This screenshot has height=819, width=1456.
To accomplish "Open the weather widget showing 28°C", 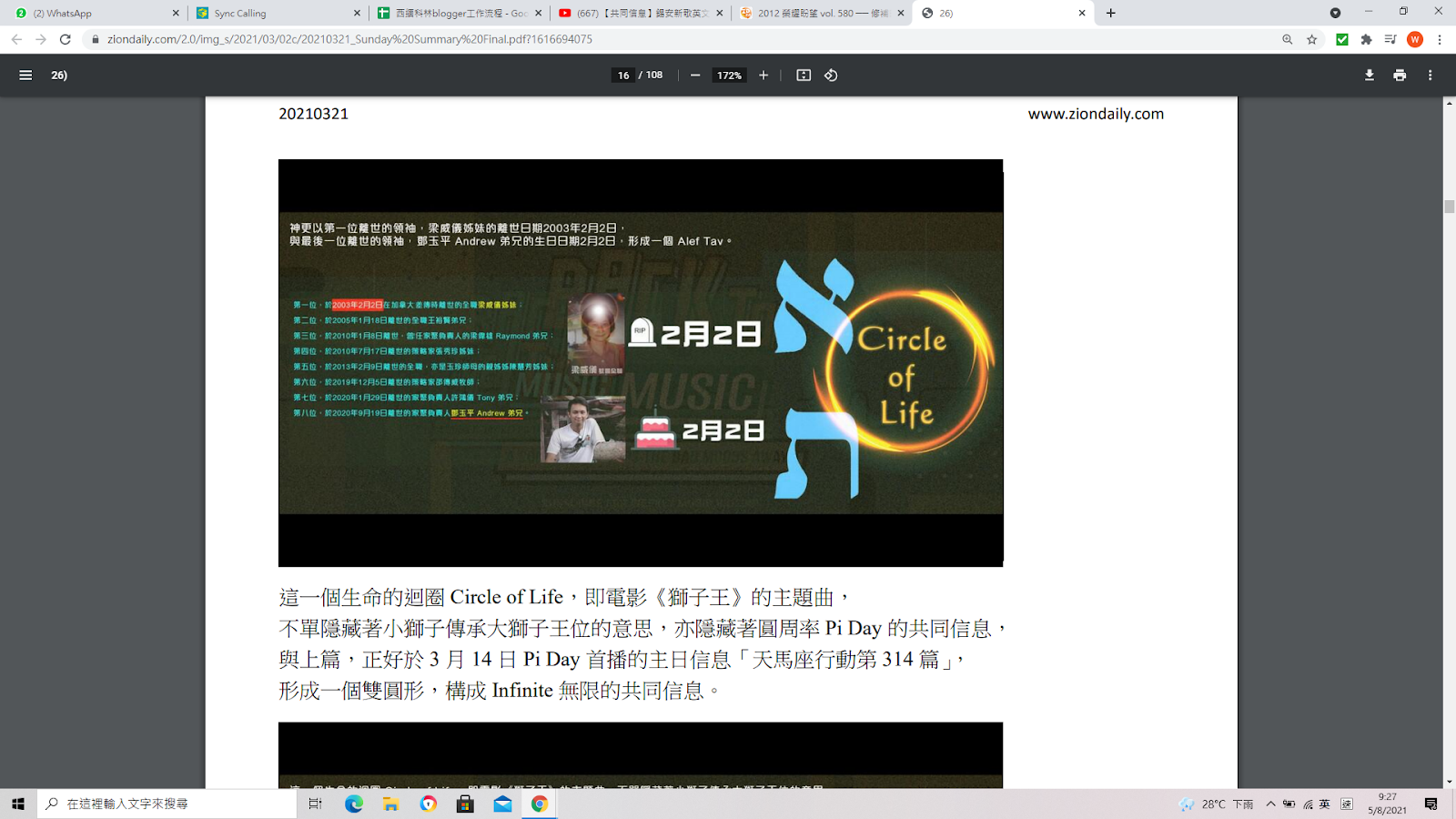I will 1216,804.
